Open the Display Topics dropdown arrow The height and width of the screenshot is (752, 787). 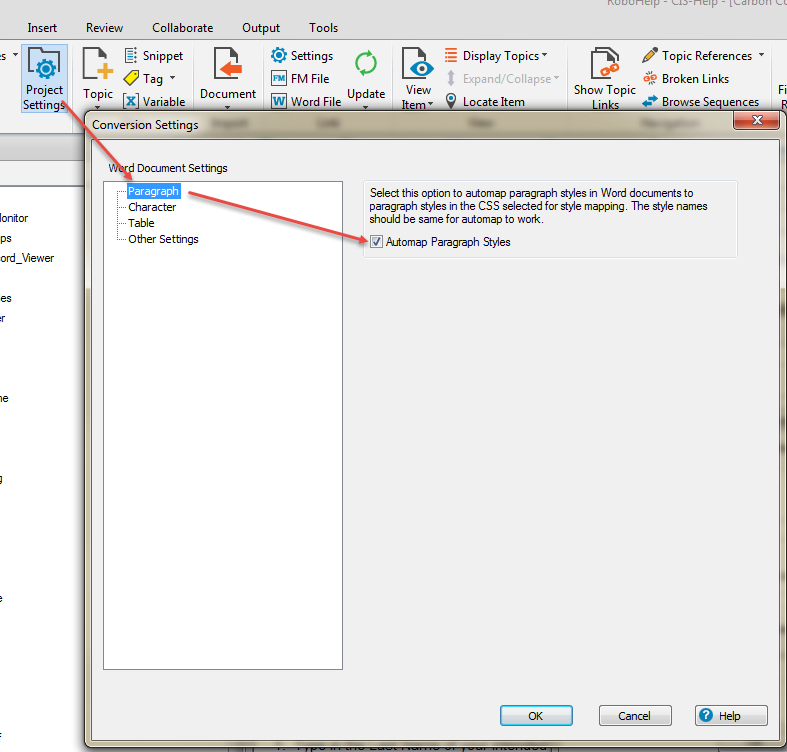pyautogui.click(x=545, y=55)
